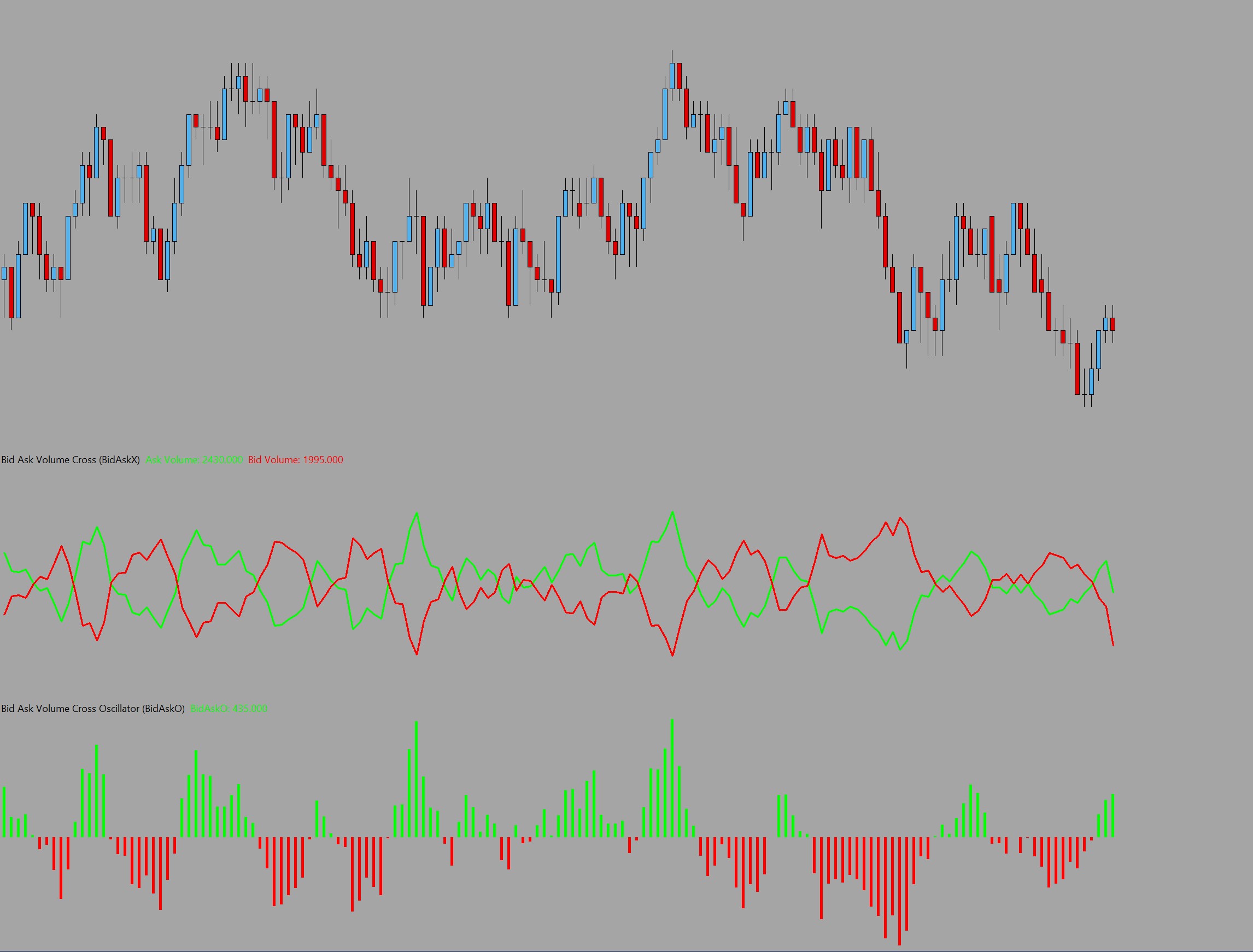Screen dimensions: 1253x952
Task: Click the "BidAskO: 435.000" value label
Action: pyautogui.click(x=229, y=708)
